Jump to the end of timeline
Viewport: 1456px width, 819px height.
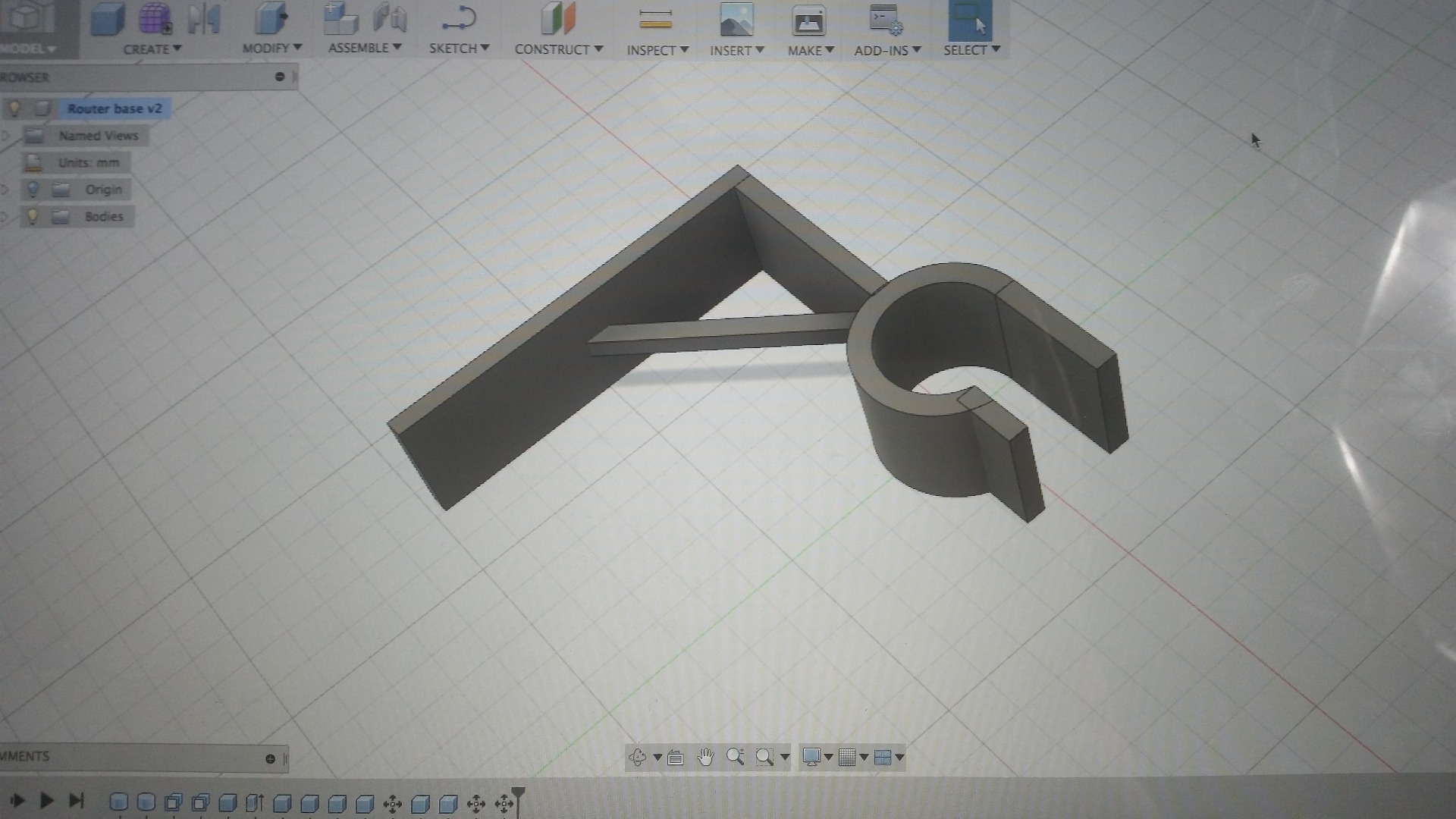76,800
